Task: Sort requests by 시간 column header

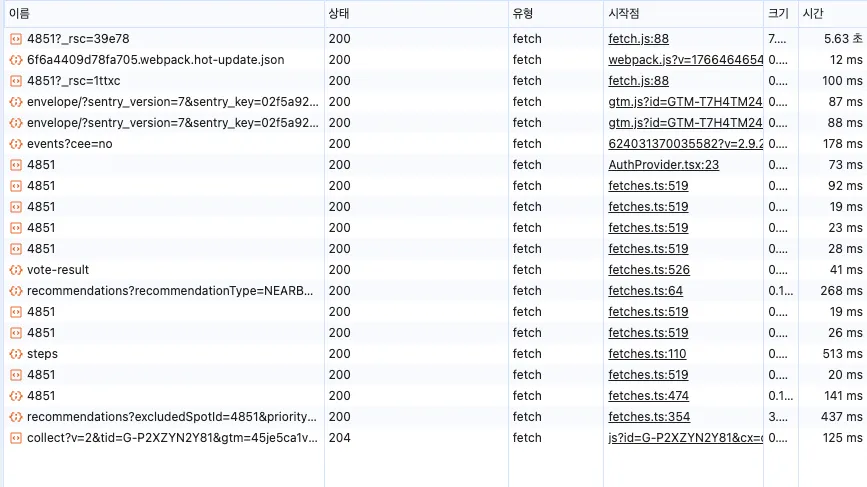Action: point(814,13)
